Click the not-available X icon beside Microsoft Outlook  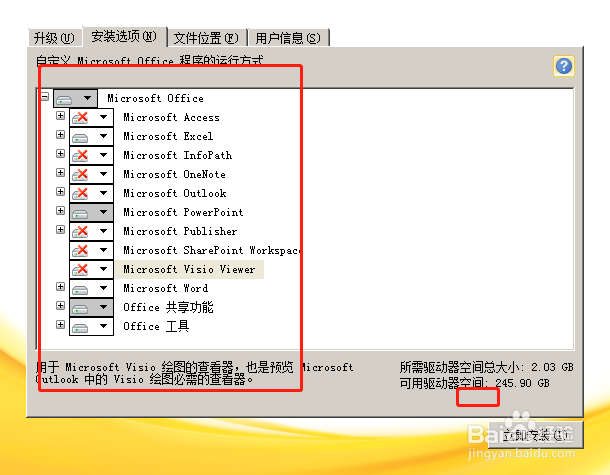click(80, 193)
